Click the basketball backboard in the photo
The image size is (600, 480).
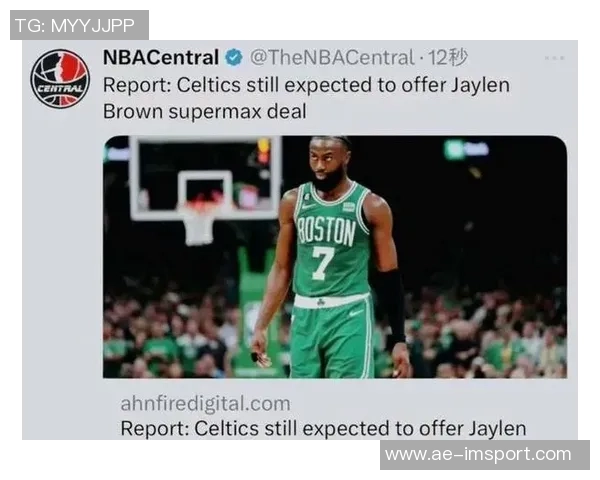206,178
